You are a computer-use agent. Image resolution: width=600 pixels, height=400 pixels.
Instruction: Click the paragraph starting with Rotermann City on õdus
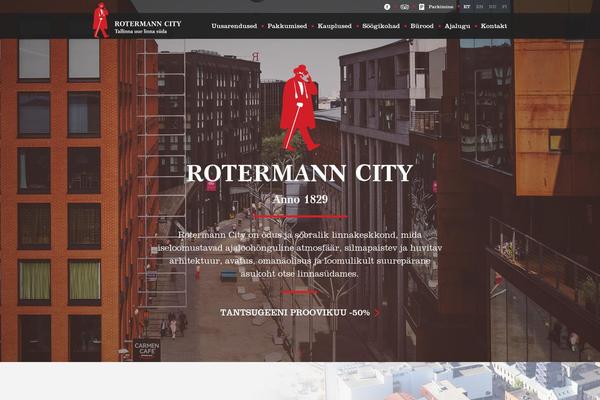[300, 254]
